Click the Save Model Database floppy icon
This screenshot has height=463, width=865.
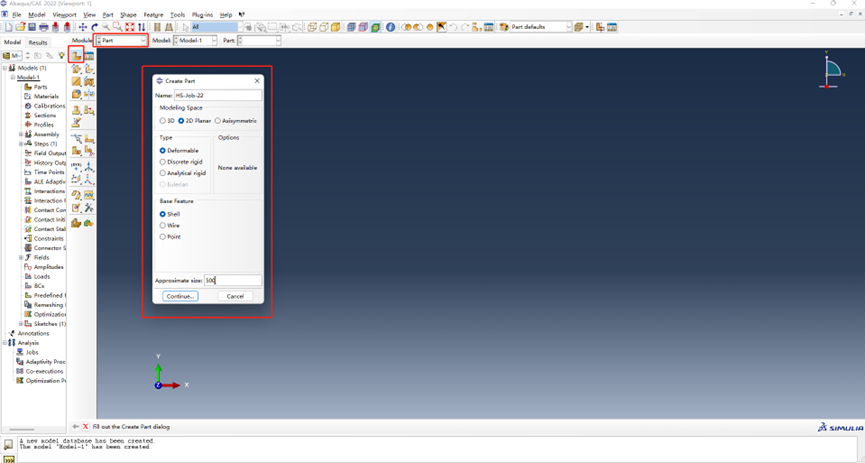click(32, 27)
